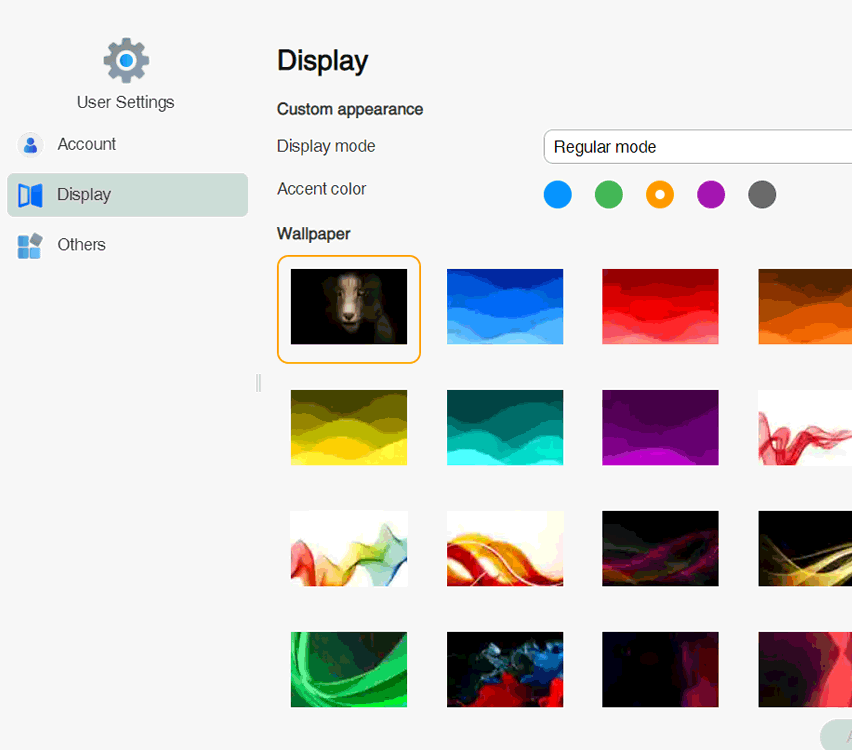The height and width of the screenshot is (750, 852).
Task: Select the orange accent color option
Action: click(x=660, y=195)
